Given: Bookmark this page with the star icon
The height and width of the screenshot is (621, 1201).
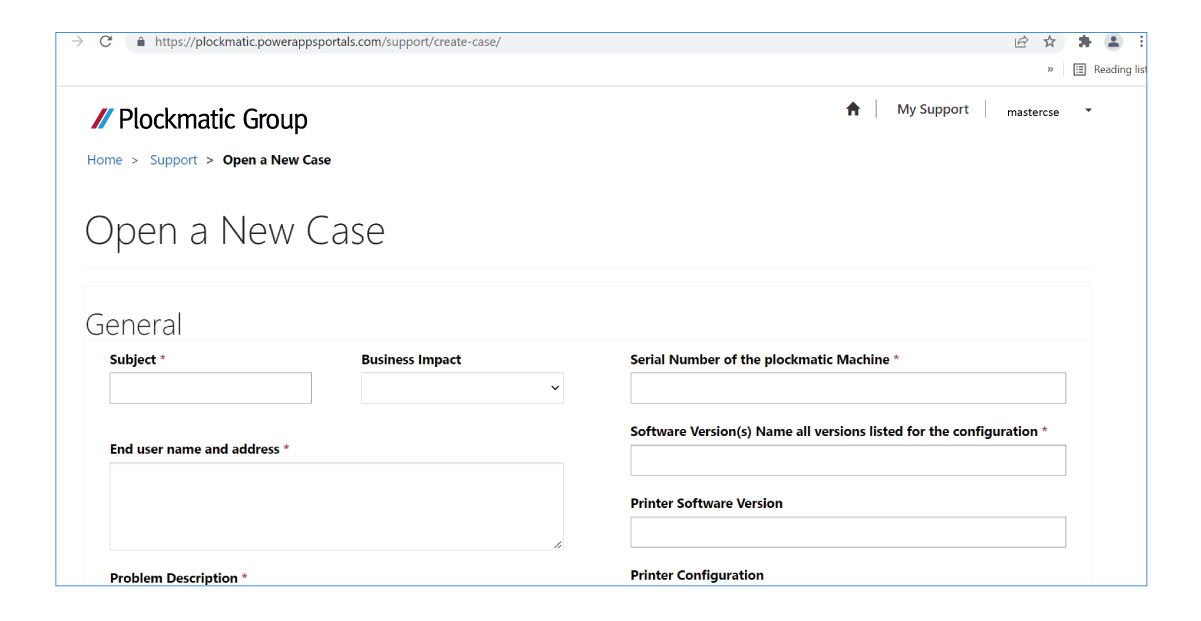Looking at the screenshot, I should [x=1048, y=42].
